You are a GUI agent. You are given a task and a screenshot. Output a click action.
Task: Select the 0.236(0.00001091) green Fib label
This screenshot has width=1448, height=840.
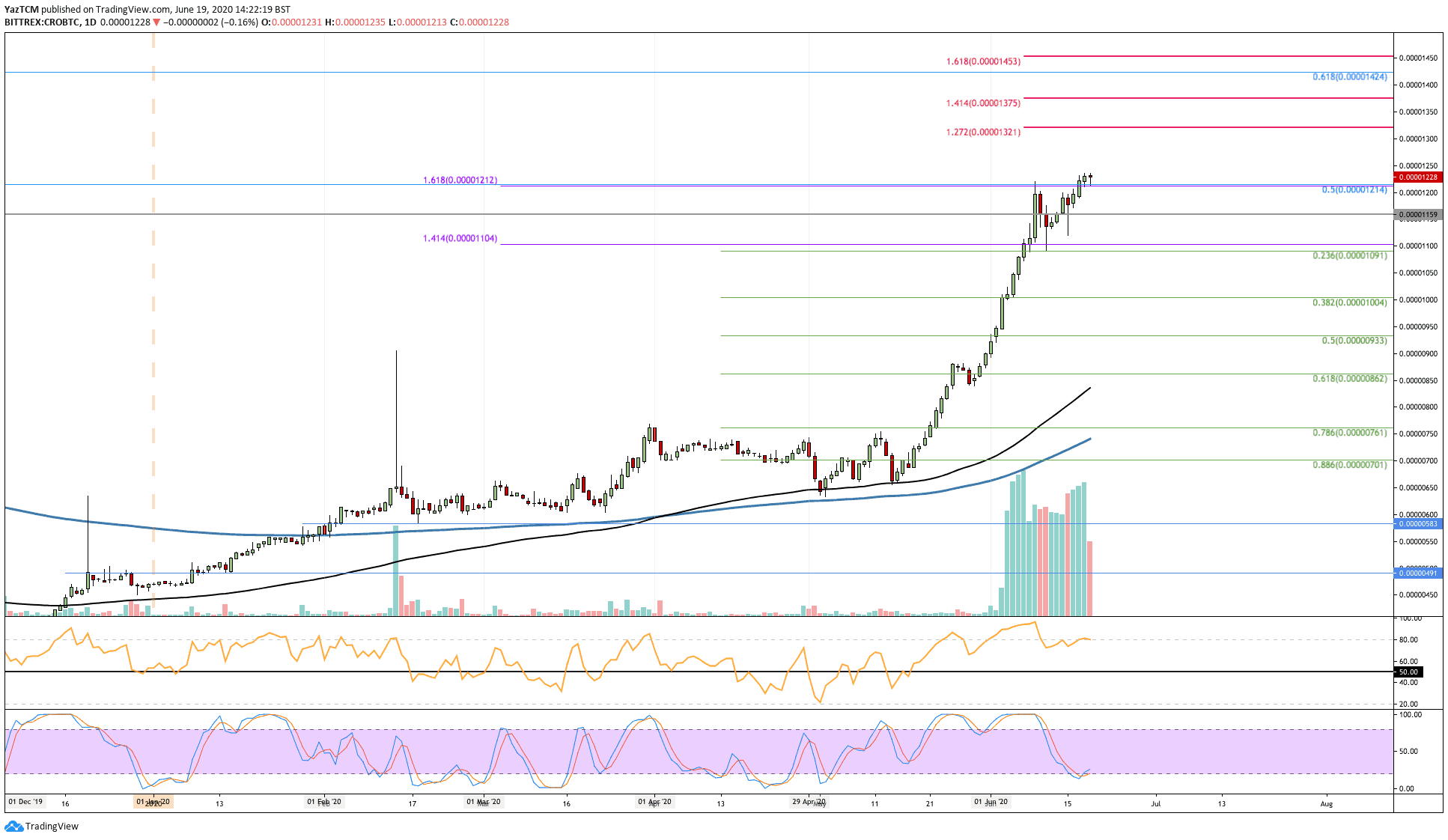click(1350, 256)
